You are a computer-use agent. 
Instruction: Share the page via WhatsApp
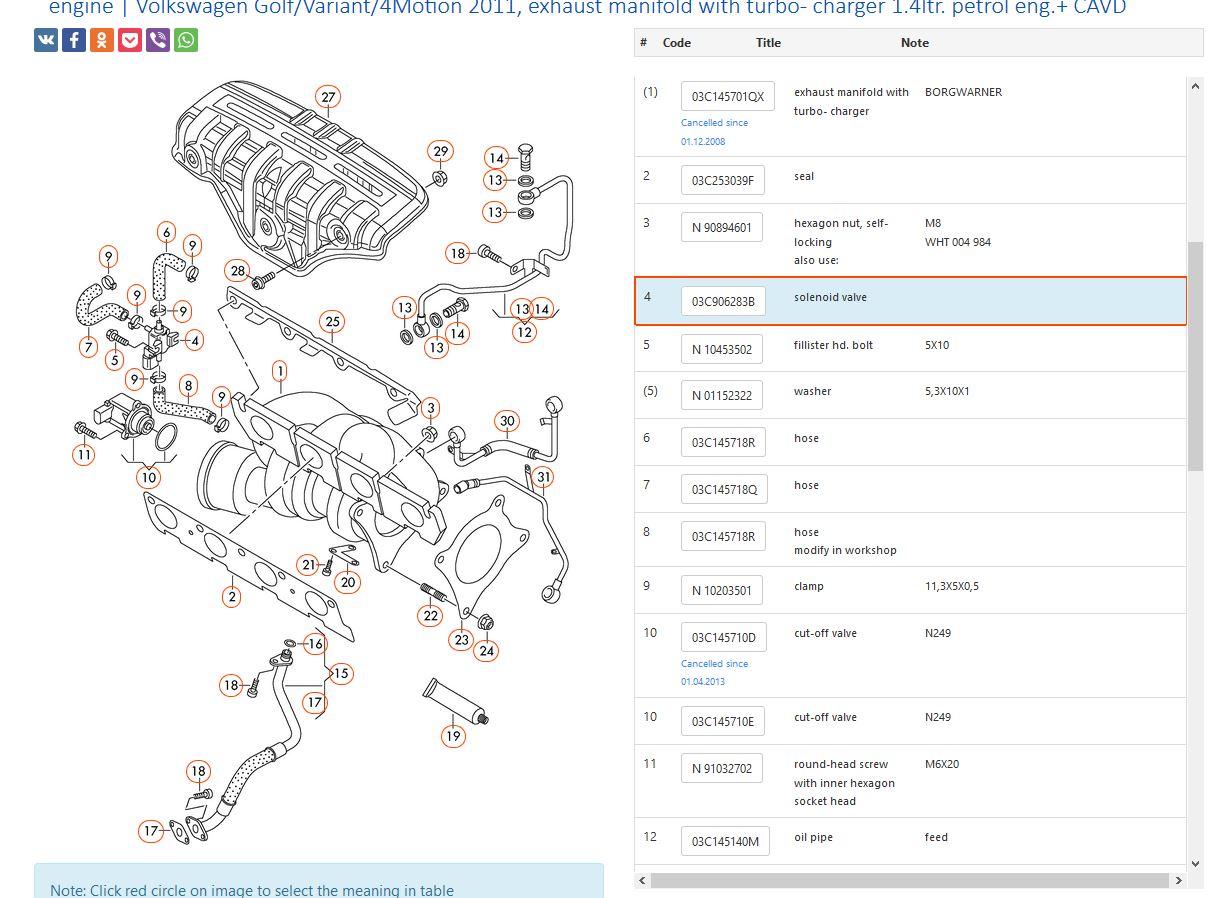tap(186, 40)
